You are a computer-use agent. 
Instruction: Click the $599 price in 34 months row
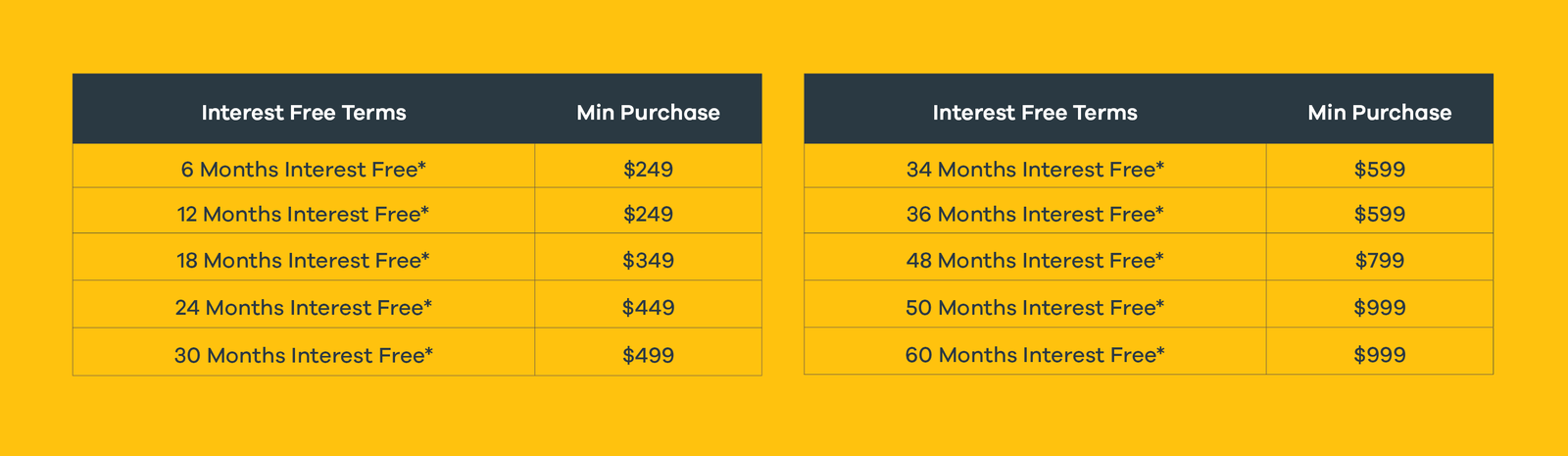(x=1380, y=170)
